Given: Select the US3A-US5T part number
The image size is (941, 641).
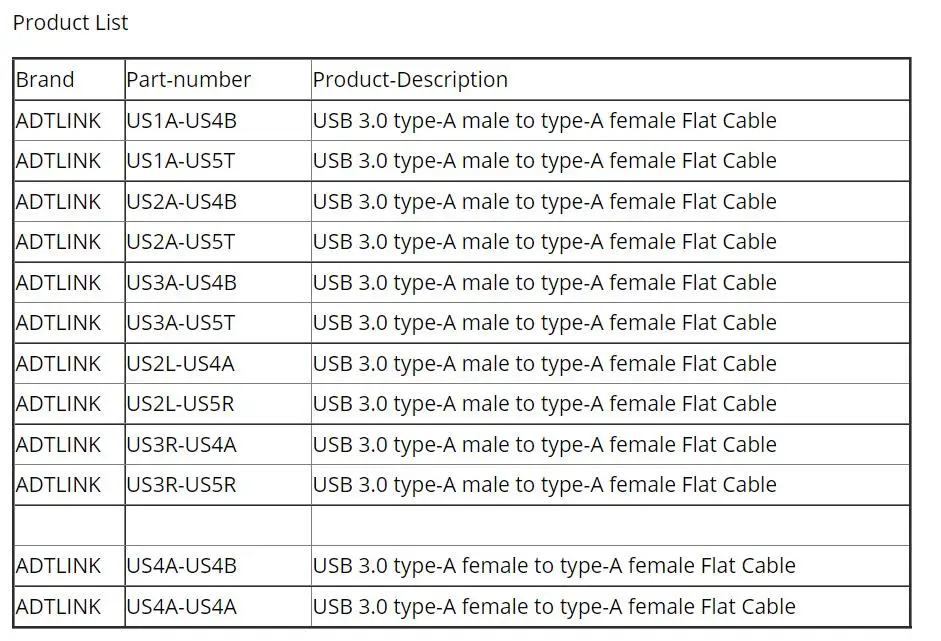Looking at the screenshot, I should (181, 323).
